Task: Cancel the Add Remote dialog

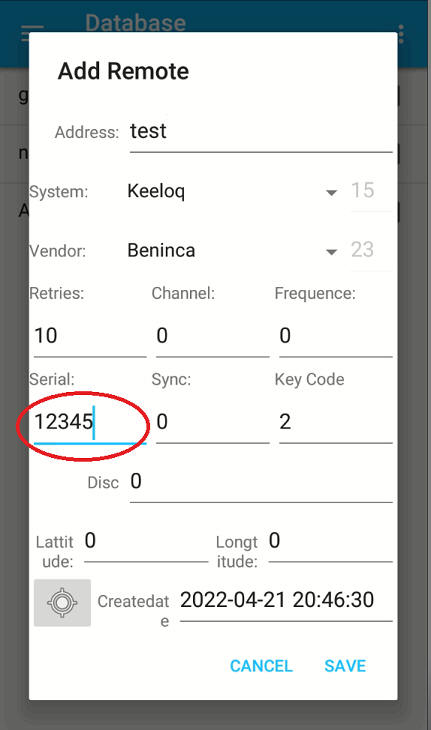Action: point(261,666)
